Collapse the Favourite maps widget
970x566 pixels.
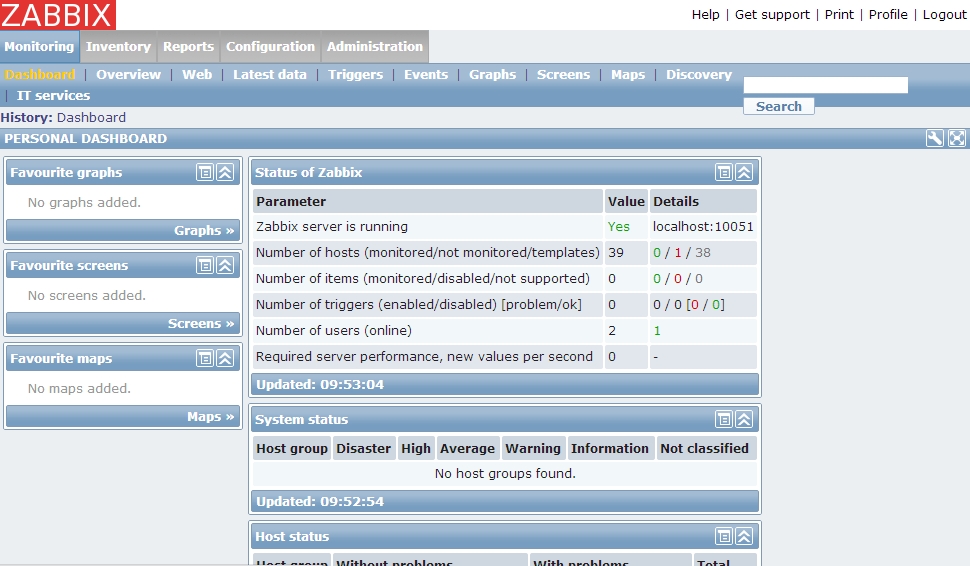[225, 358]
